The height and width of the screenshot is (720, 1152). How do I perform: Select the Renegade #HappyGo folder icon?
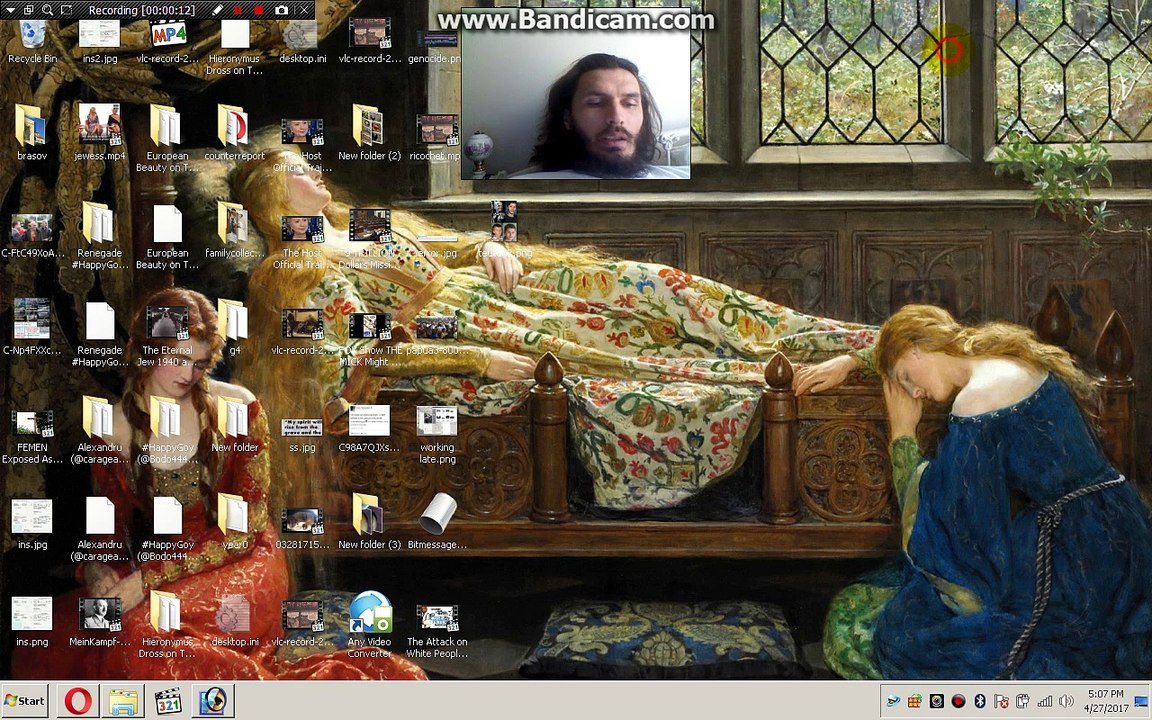point(99,235)
